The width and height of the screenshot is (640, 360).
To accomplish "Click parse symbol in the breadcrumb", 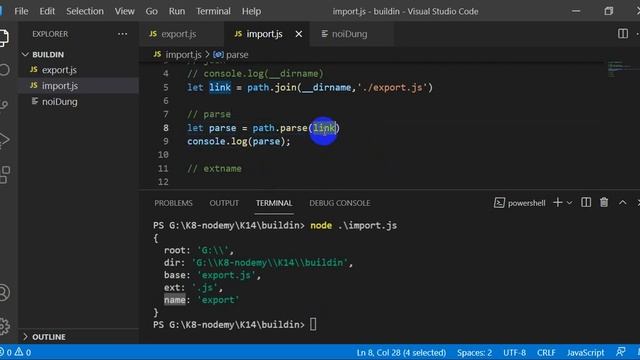I will [x=231, y=54].
